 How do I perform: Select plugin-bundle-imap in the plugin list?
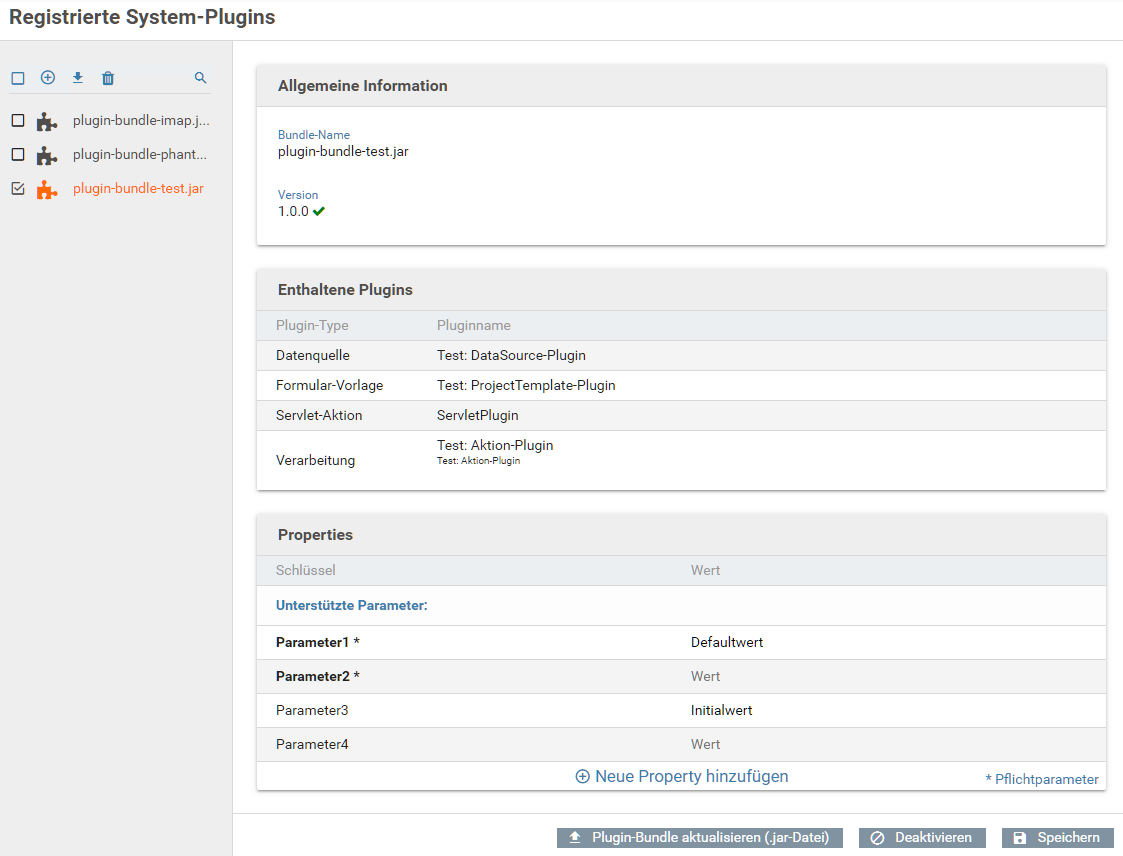(x=141, y=121)
